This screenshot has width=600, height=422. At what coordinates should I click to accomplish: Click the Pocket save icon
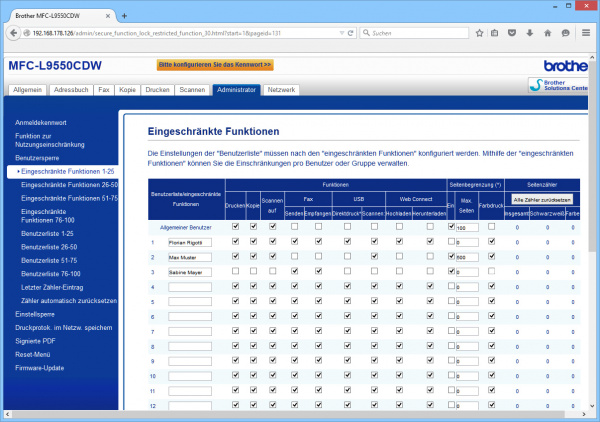tap(512, 33)
